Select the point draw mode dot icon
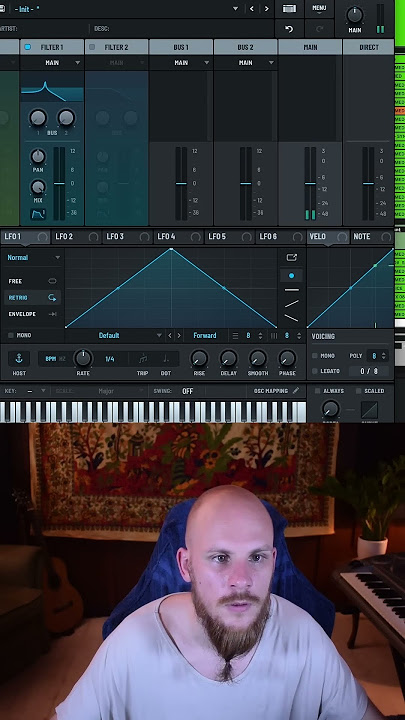This screenshot has width=405, height=720. point(291,276)
